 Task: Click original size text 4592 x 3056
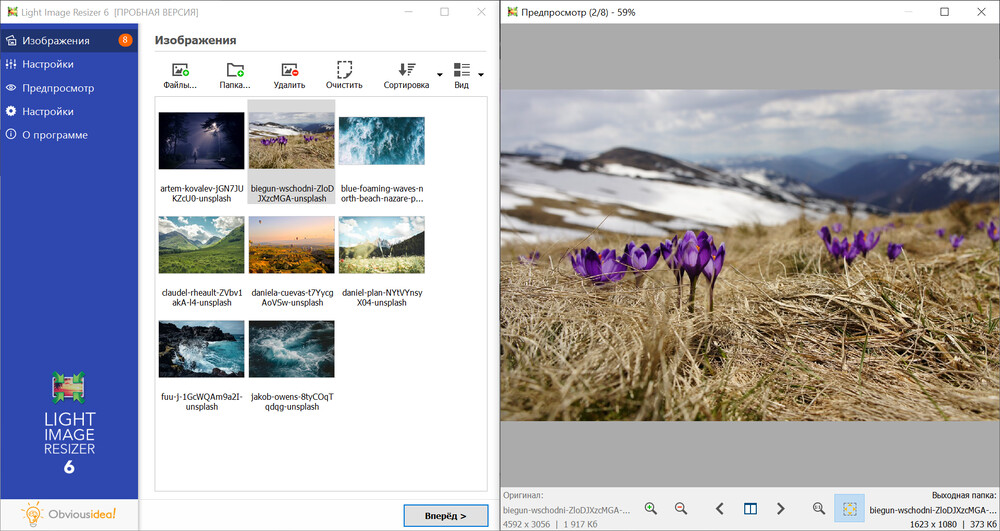pos(529,523)
